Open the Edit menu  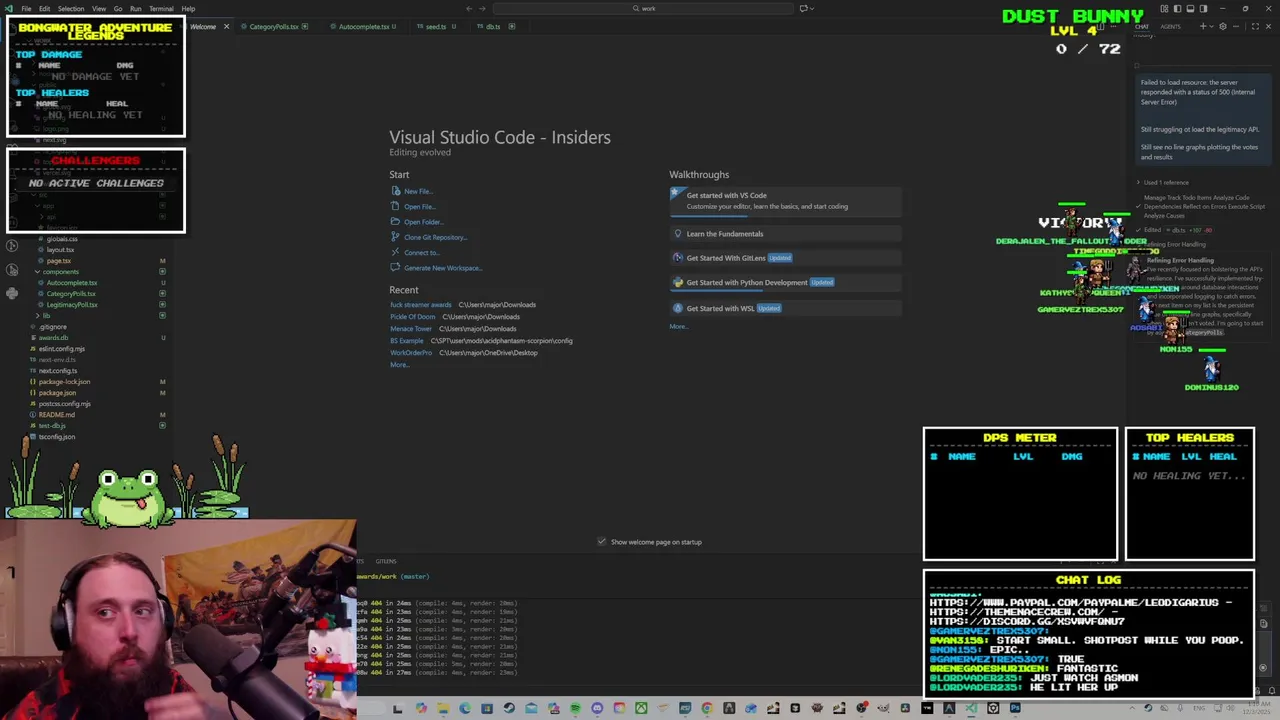[x=45, y=8]
